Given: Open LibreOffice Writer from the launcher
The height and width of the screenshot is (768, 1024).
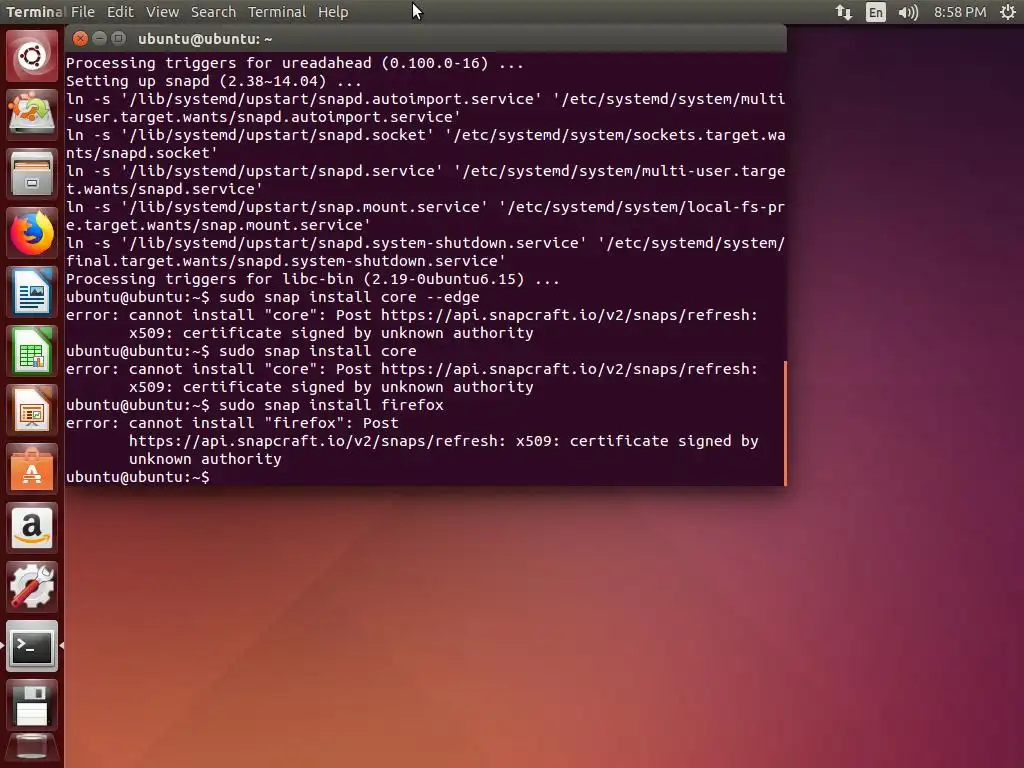Looking at the screenshot, I should (31, 292).
